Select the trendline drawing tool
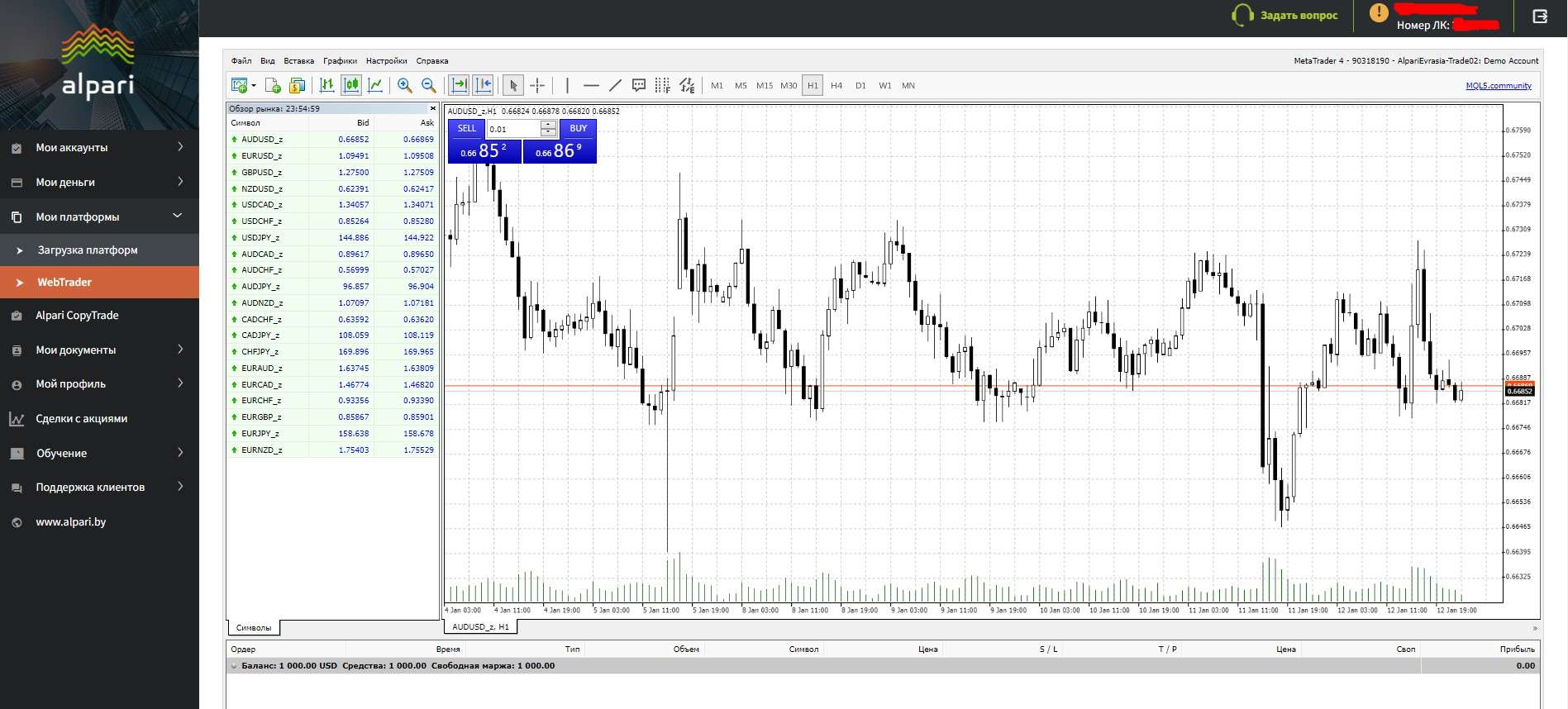Screen dimensions: 1568x709 click(x=615, y=85)
